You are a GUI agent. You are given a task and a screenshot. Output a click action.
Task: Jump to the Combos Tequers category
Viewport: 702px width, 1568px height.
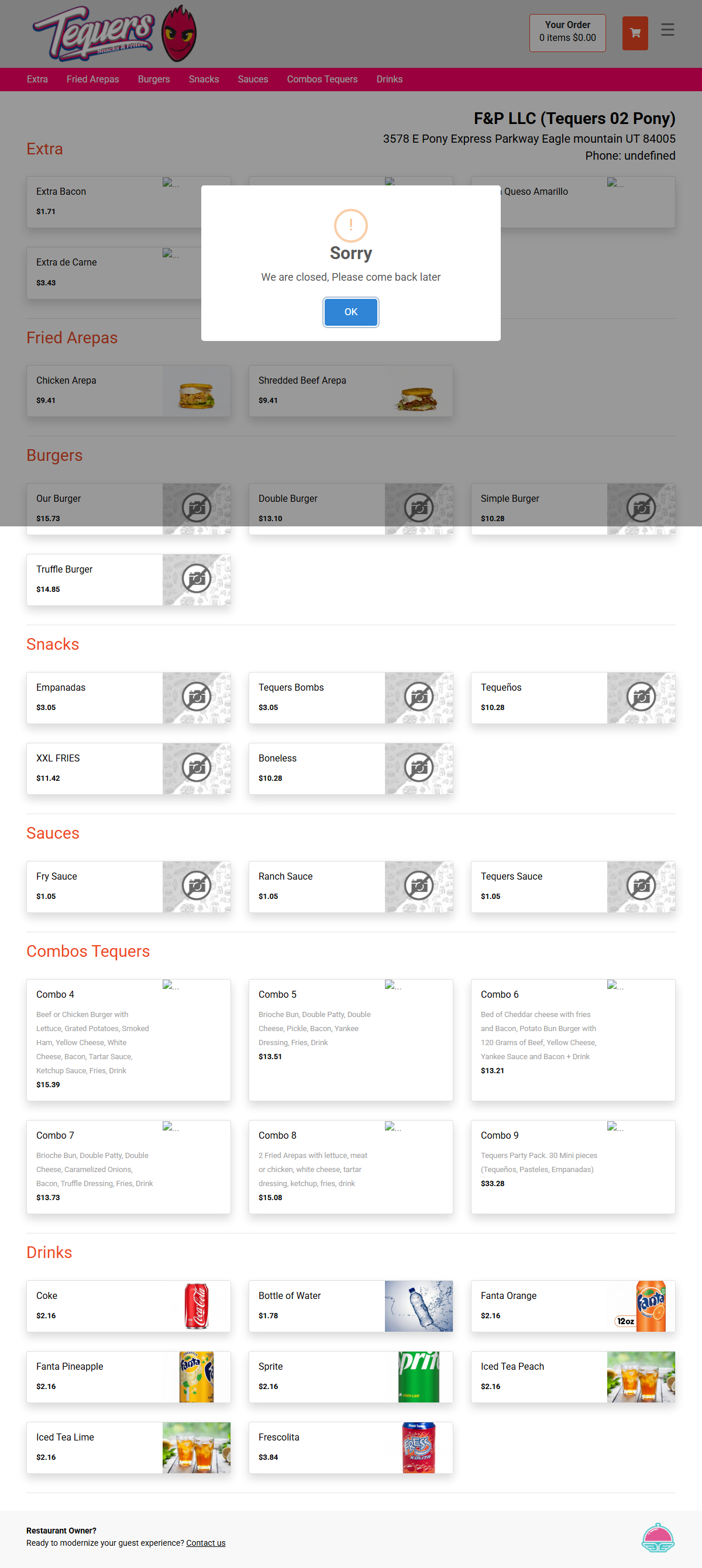[x=322, y=79]
